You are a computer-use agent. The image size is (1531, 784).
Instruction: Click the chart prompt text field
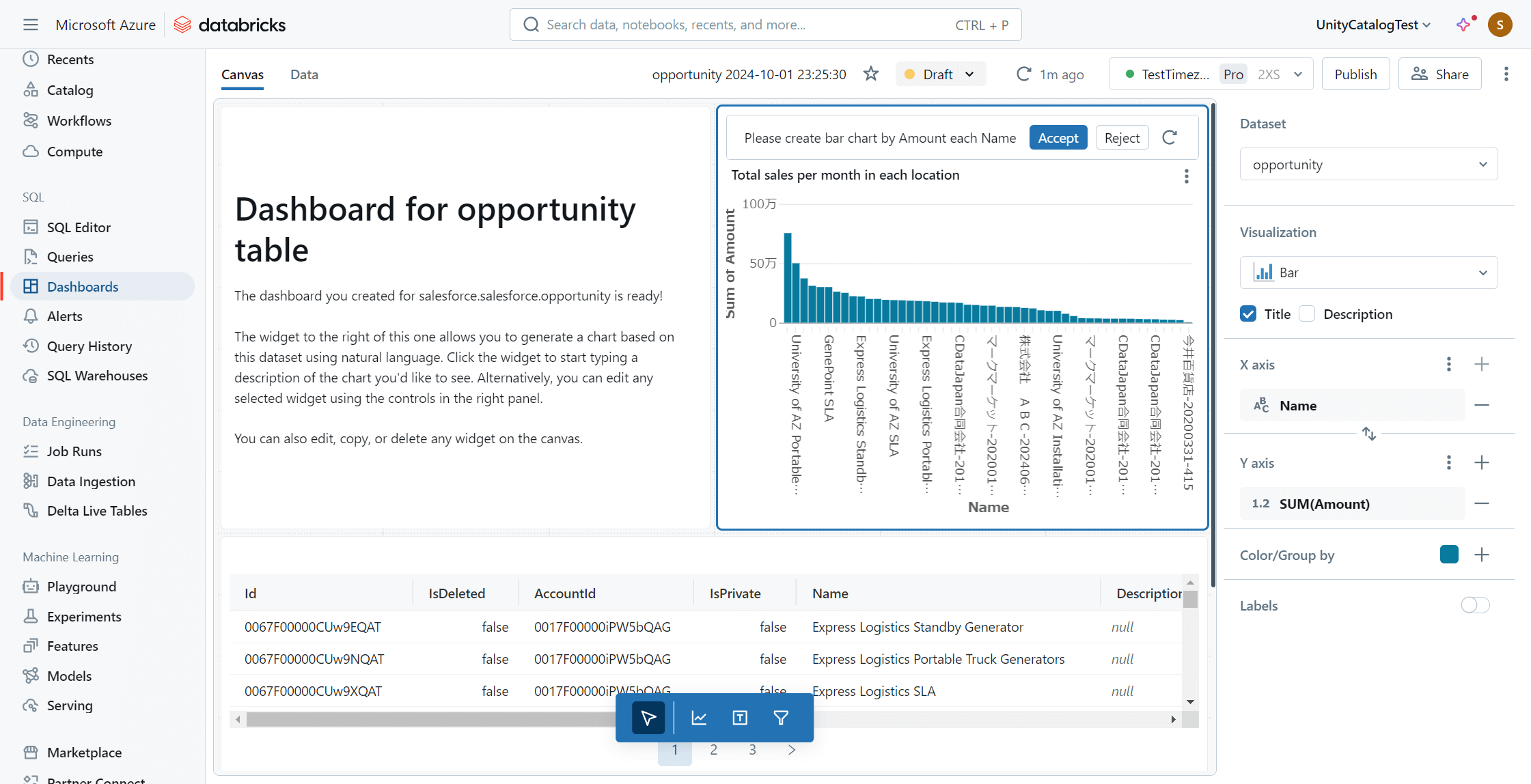880,138
